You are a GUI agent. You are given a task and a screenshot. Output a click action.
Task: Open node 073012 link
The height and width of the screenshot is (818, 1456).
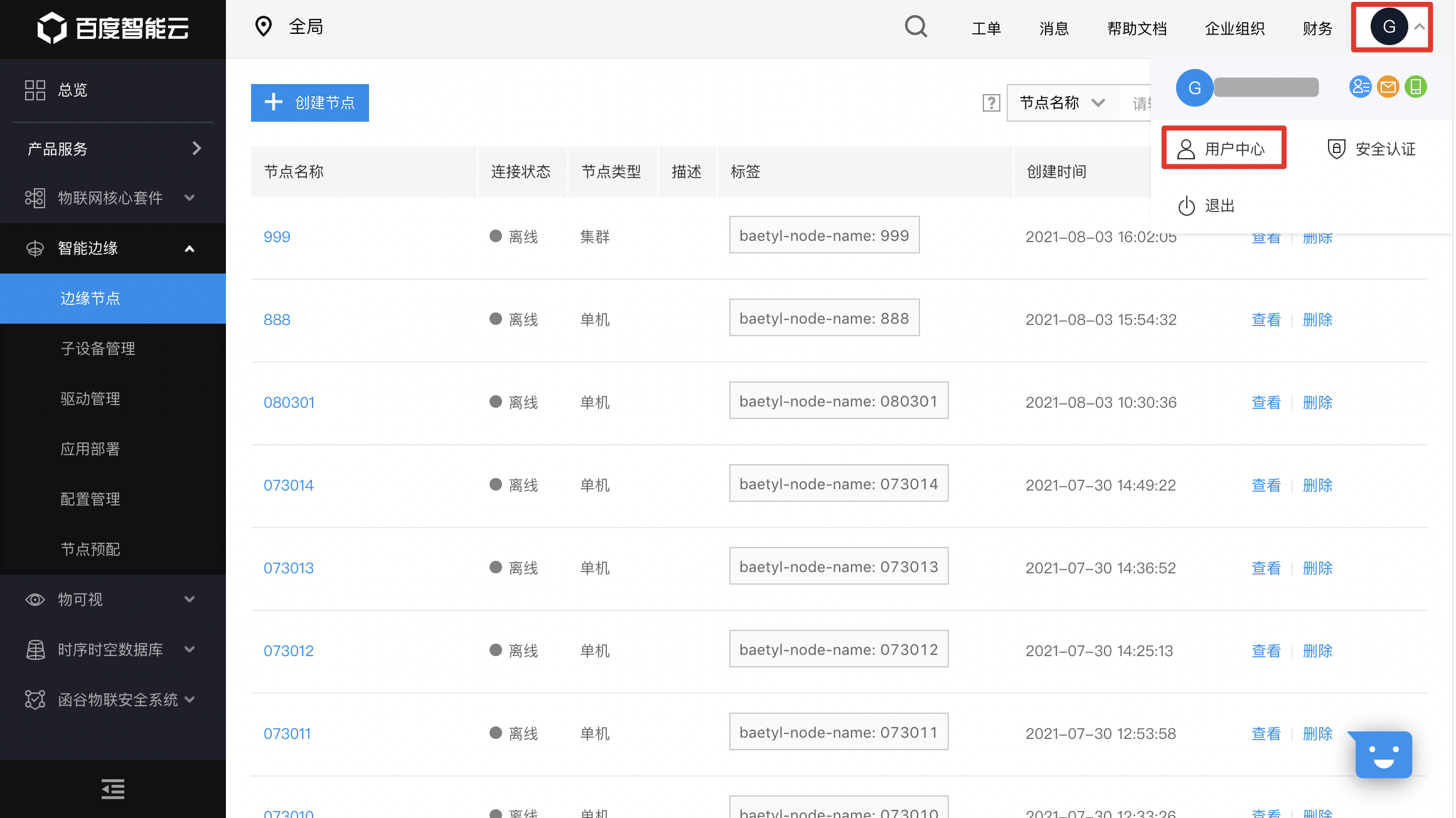point(289,651)
